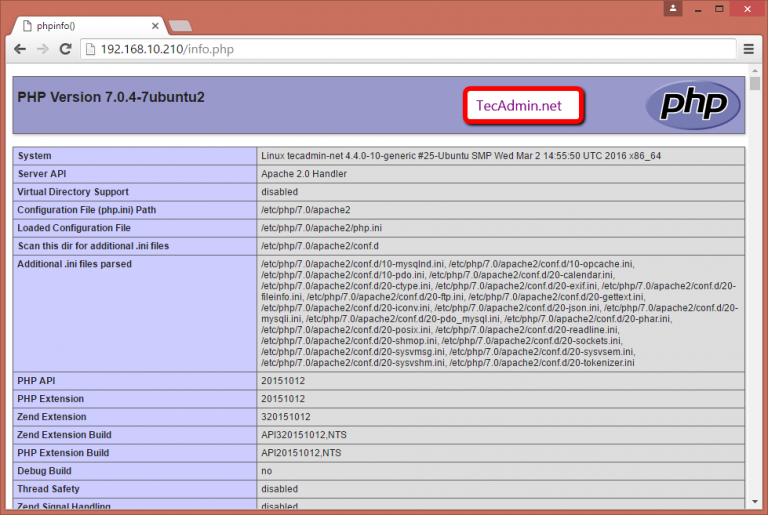Click the PHP logo image
Screen dimensions: 768x515
click(x=693, y=105)
